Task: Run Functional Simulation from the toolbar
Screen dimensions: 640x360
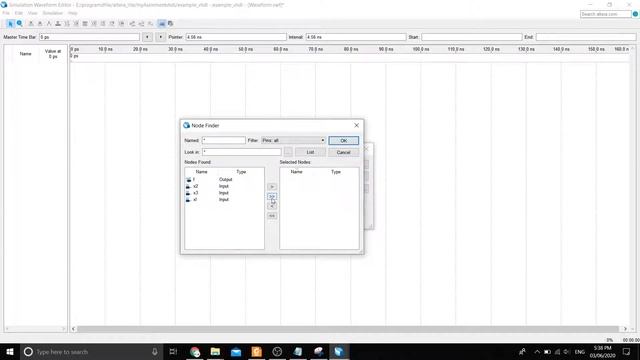Action: tap(132, 24)
